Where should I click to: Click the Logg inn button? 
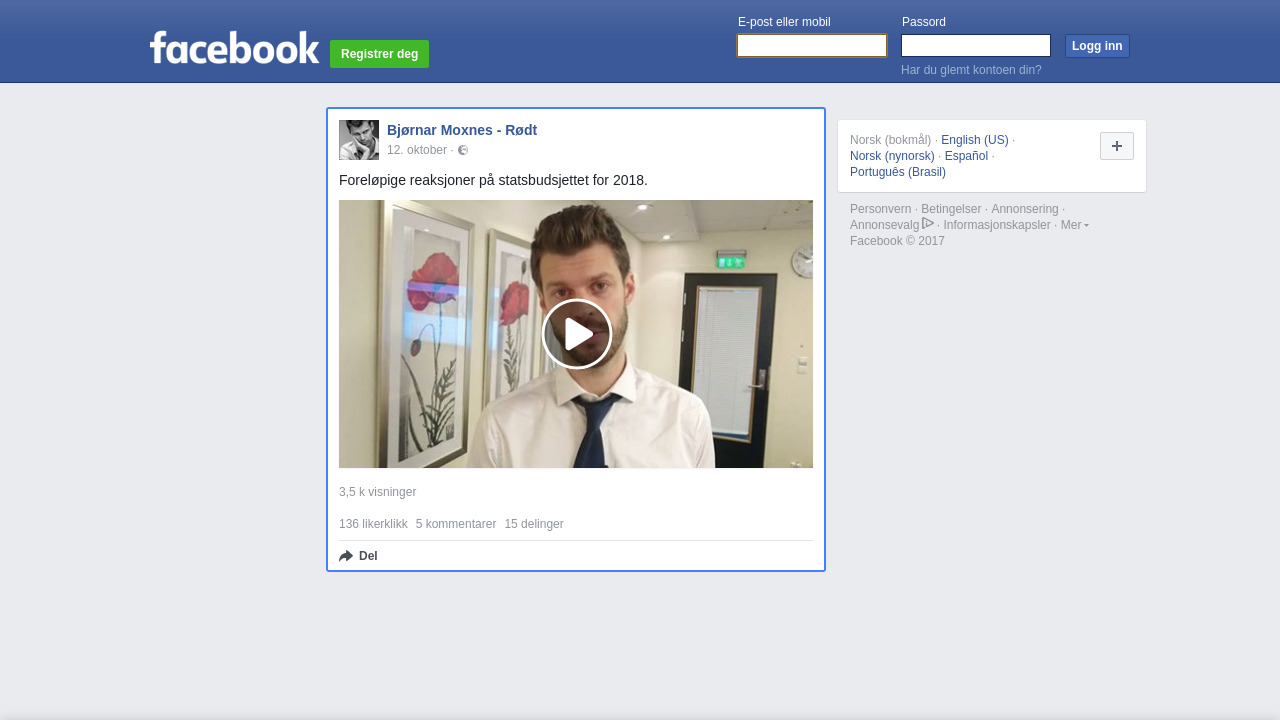pos(1097,46)
